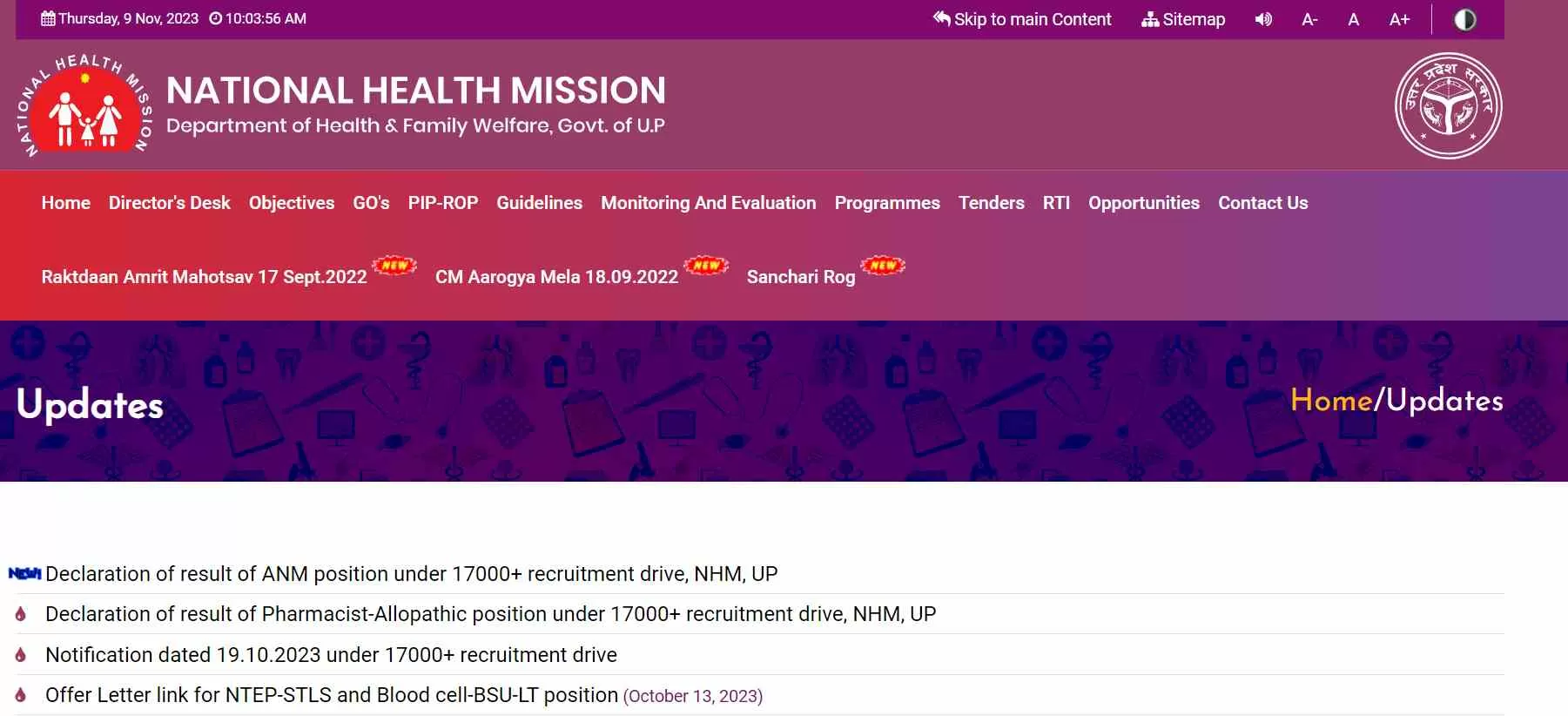Open the GO's menu item
The height and width of the screenshot is (716, 1568).
[x=371, y=203]
